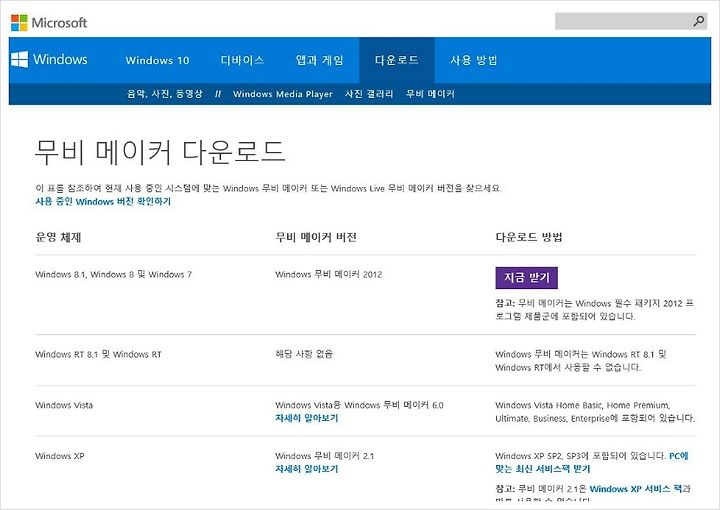Image resolution: width=720 pixels, height=510 pixels.
Task: Open 무비 메이커 submenu link
Action: click(x=430, y=94)
